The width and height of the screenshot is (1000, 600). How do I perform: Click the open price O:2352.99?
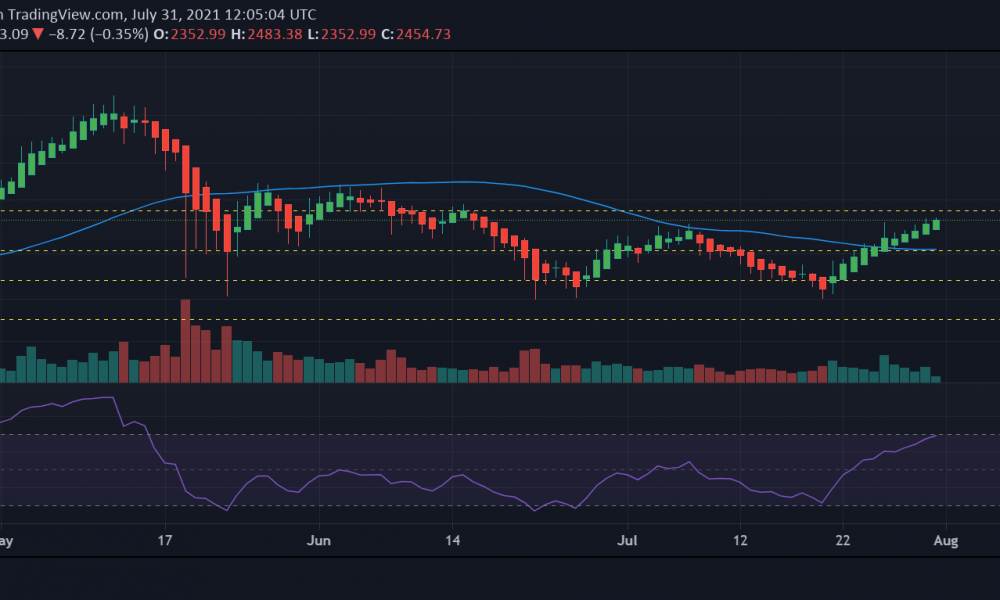coord(189,34)
